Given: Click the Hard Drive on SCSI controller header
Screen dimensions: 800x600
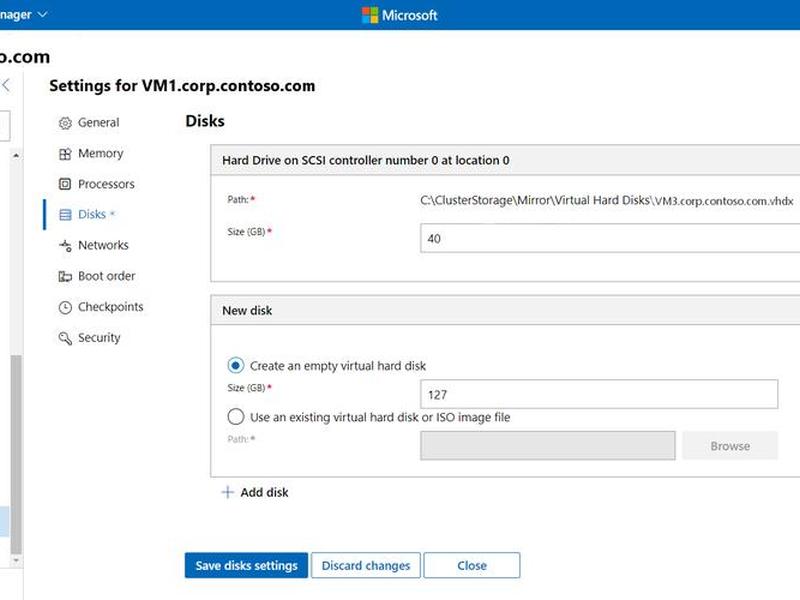Looking at the screenshot, I should [505, 160].
